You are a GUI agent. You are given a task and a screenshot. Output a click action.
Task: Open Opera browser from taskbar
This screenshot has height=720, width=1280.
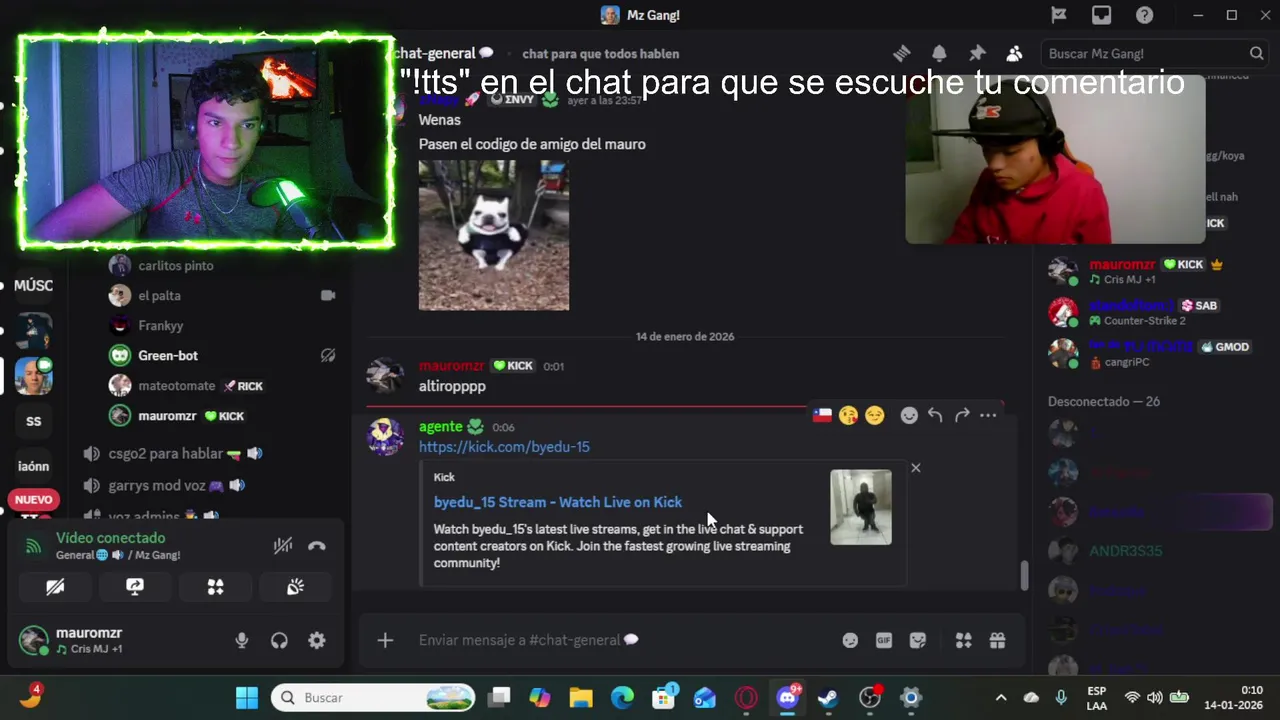(x=746, y=698)
